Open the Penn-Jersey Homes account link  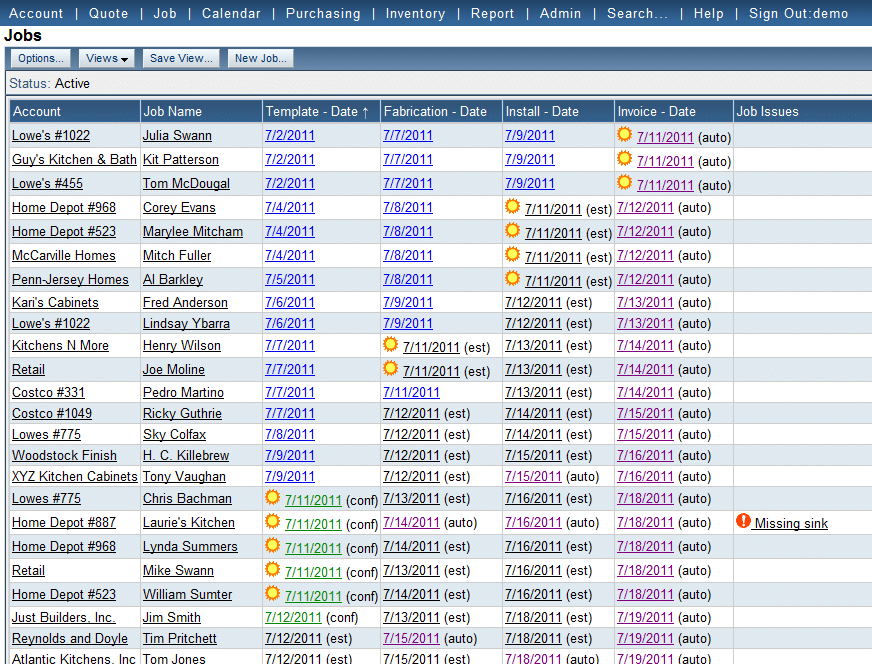70,279
